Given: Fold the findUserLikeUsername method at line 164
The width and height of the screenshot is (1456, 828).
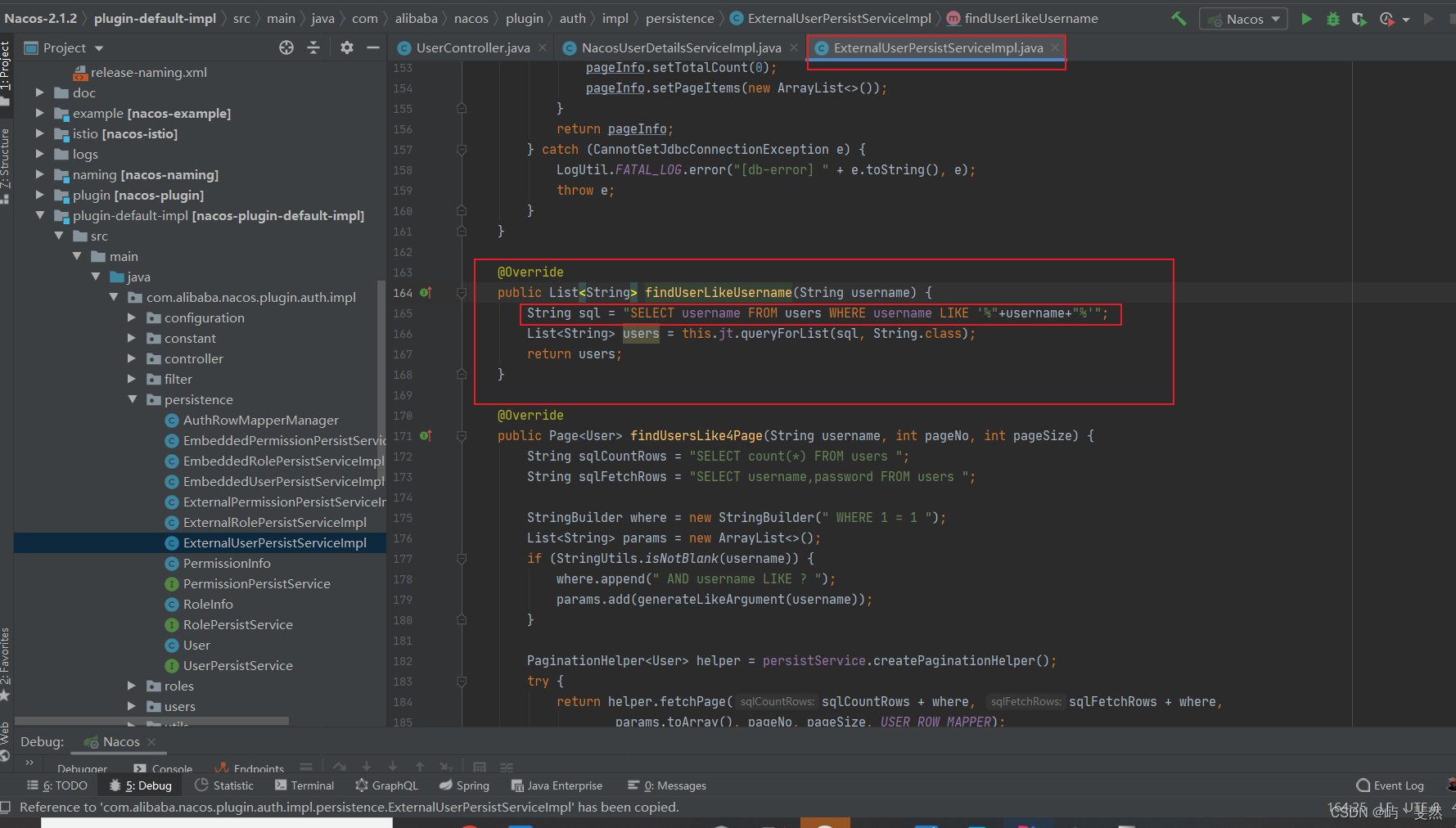Looking at the screenshot, I should 462,292.
